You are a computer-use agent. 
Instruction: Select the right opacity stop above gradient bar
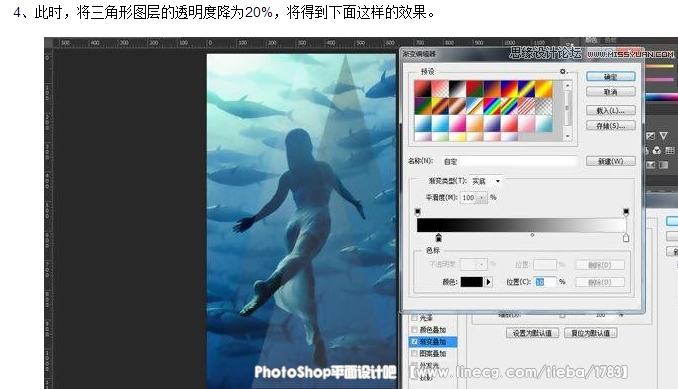pos(626,212)
